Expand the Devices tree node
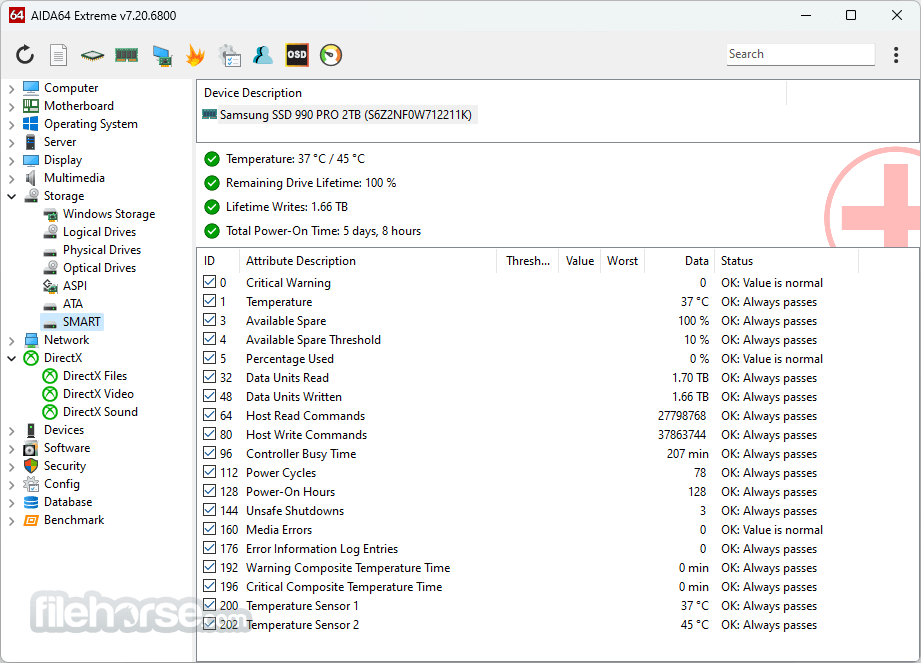The image size is (921, 663). click(x=12, y=430)
